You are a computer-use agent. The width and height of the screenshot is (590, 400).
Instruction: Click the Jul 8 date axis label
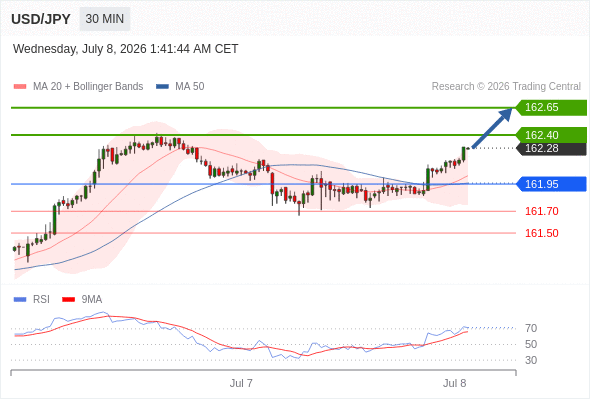coord(455,383)
